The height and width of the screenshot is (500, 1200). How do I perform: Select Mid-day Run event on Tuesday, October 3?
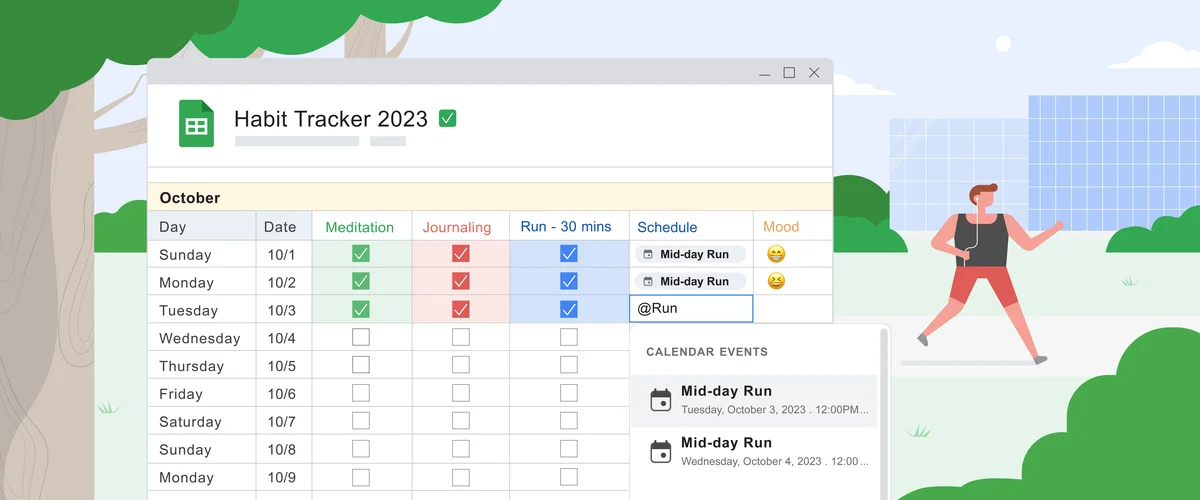tap(754, 400)
